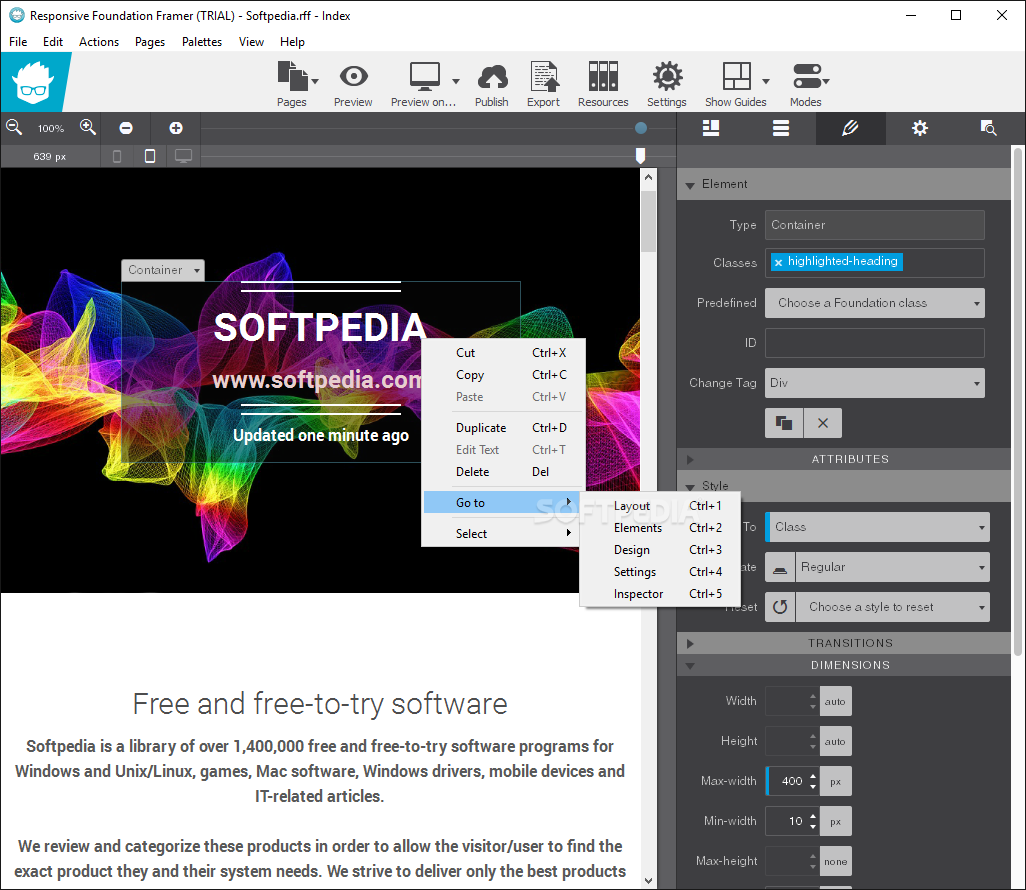Click the Modes icon

pos(807,77)
